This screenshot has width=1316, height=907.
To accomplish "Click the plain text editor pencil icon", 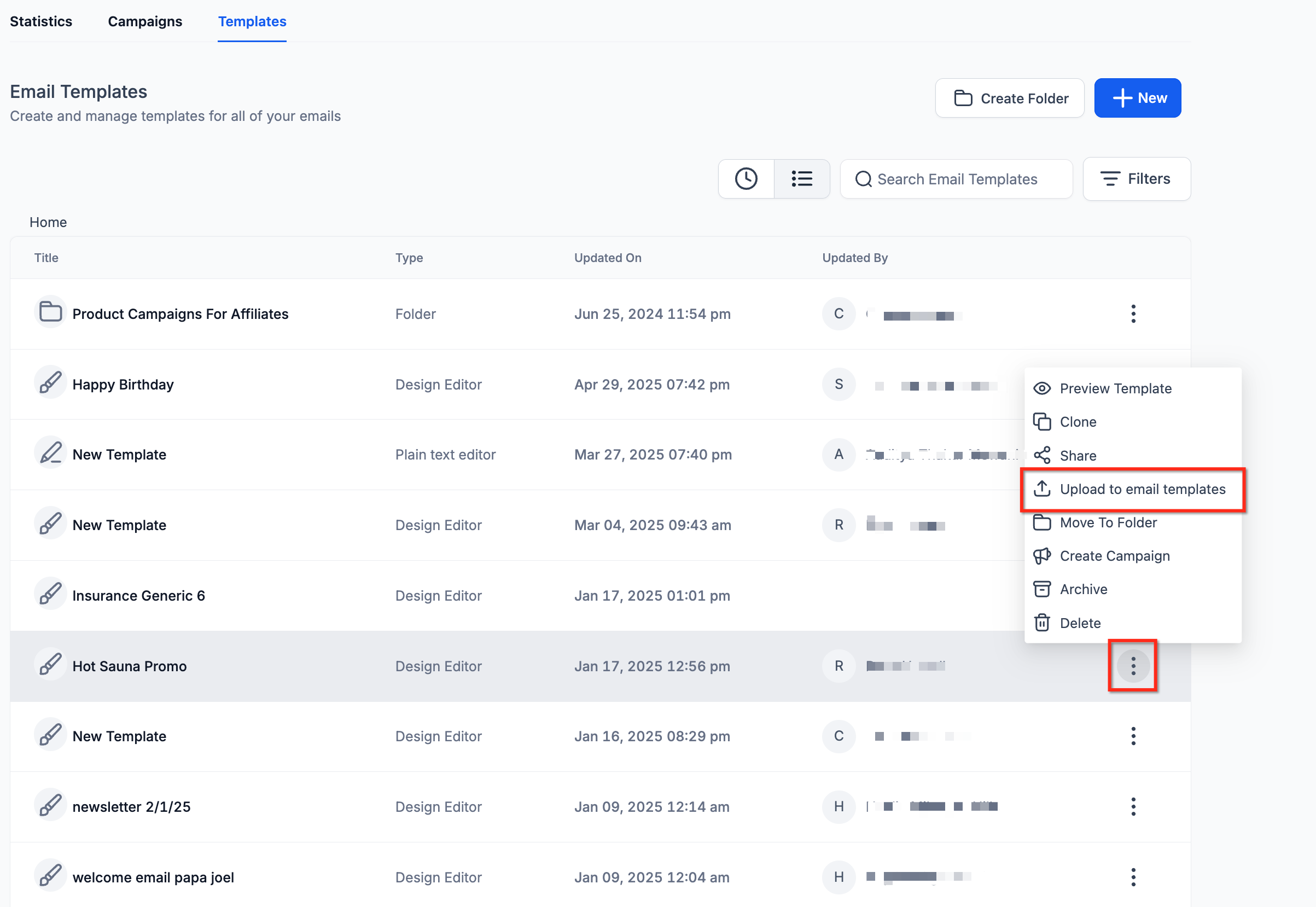I will click(x=50, y=453).
